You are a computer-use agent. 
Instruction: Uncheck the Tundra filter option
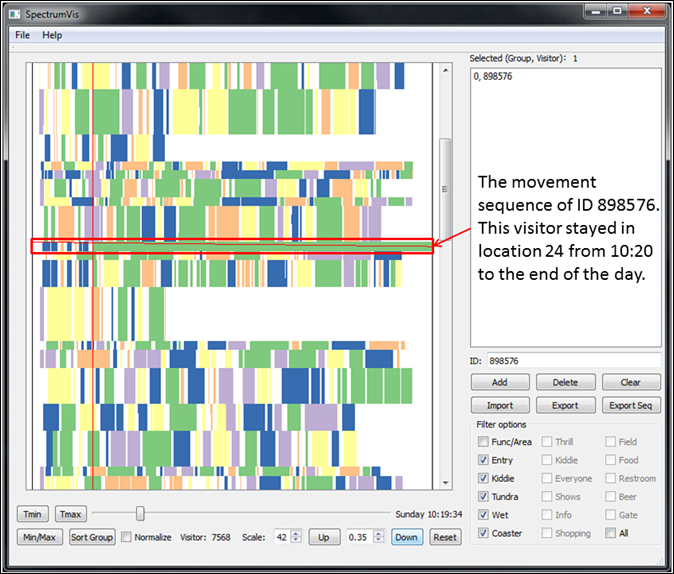click(484, 497)
